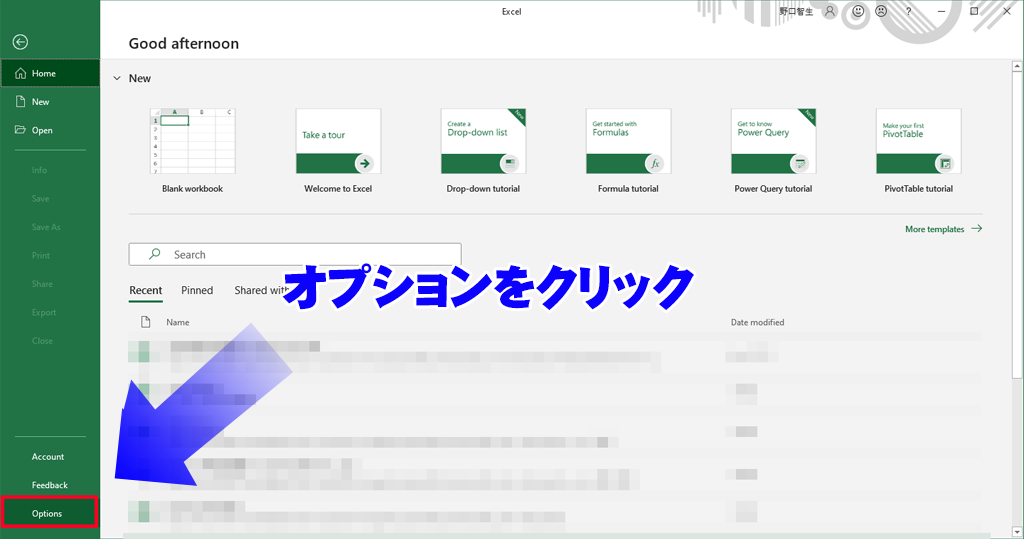The height and width of the screenshot is (539, 1024).
Task: Select New in the left sidebar
Action: tap(50, 102)
